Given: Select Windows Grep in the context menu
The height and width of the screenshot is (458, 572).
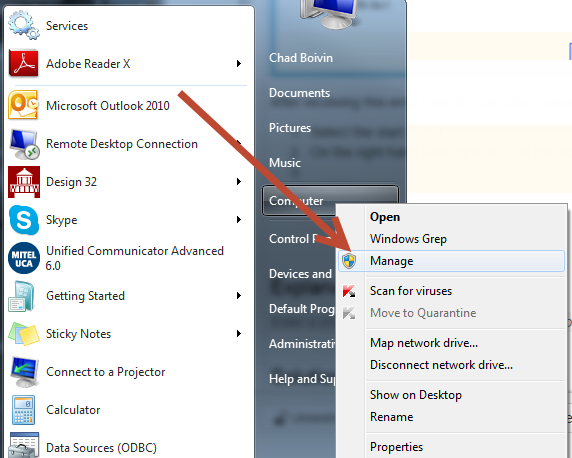Looking at the screenshot, I should pos(452,239).
